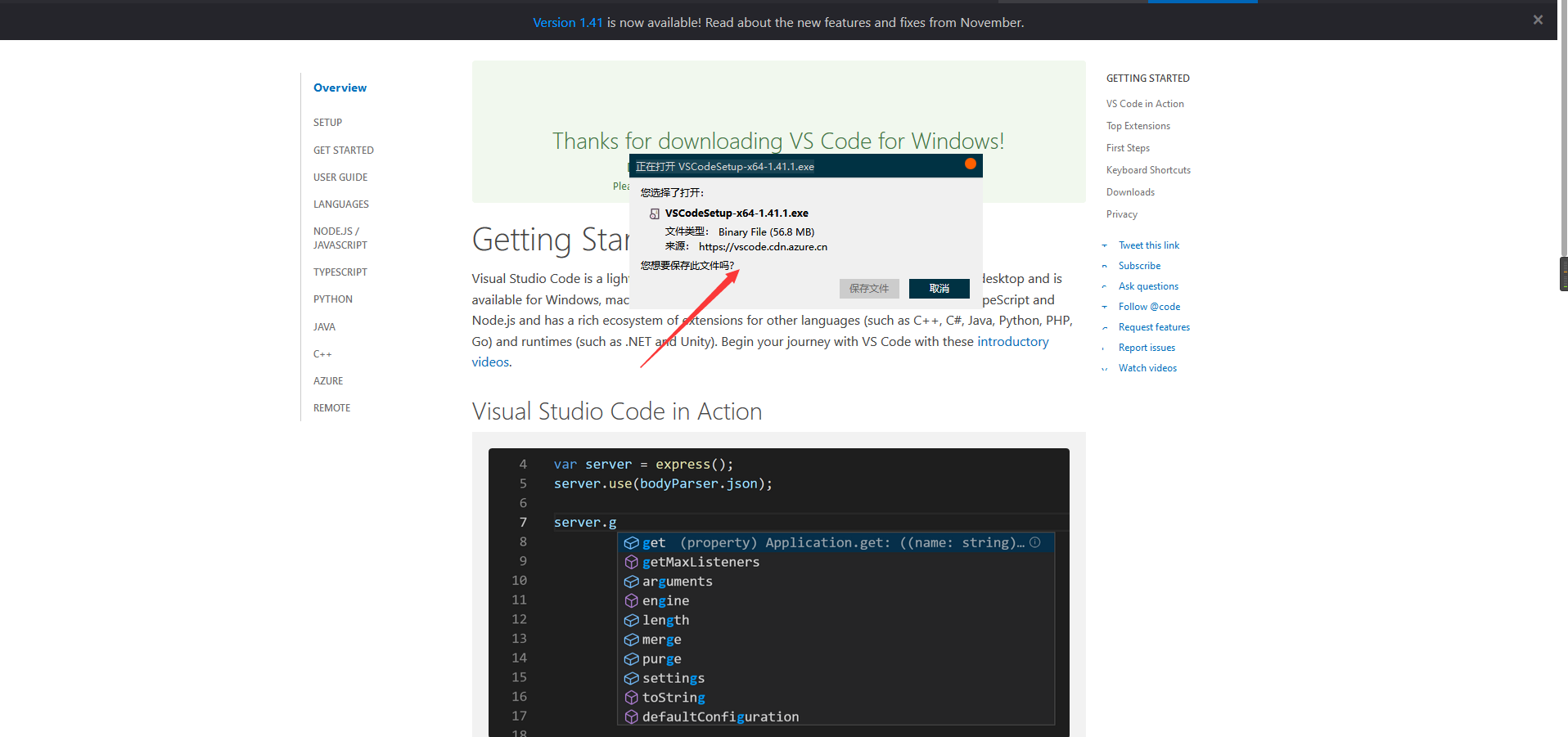Open USER GUIDE section in sidebar
The image size is (1568, 737).
(340, 178)
